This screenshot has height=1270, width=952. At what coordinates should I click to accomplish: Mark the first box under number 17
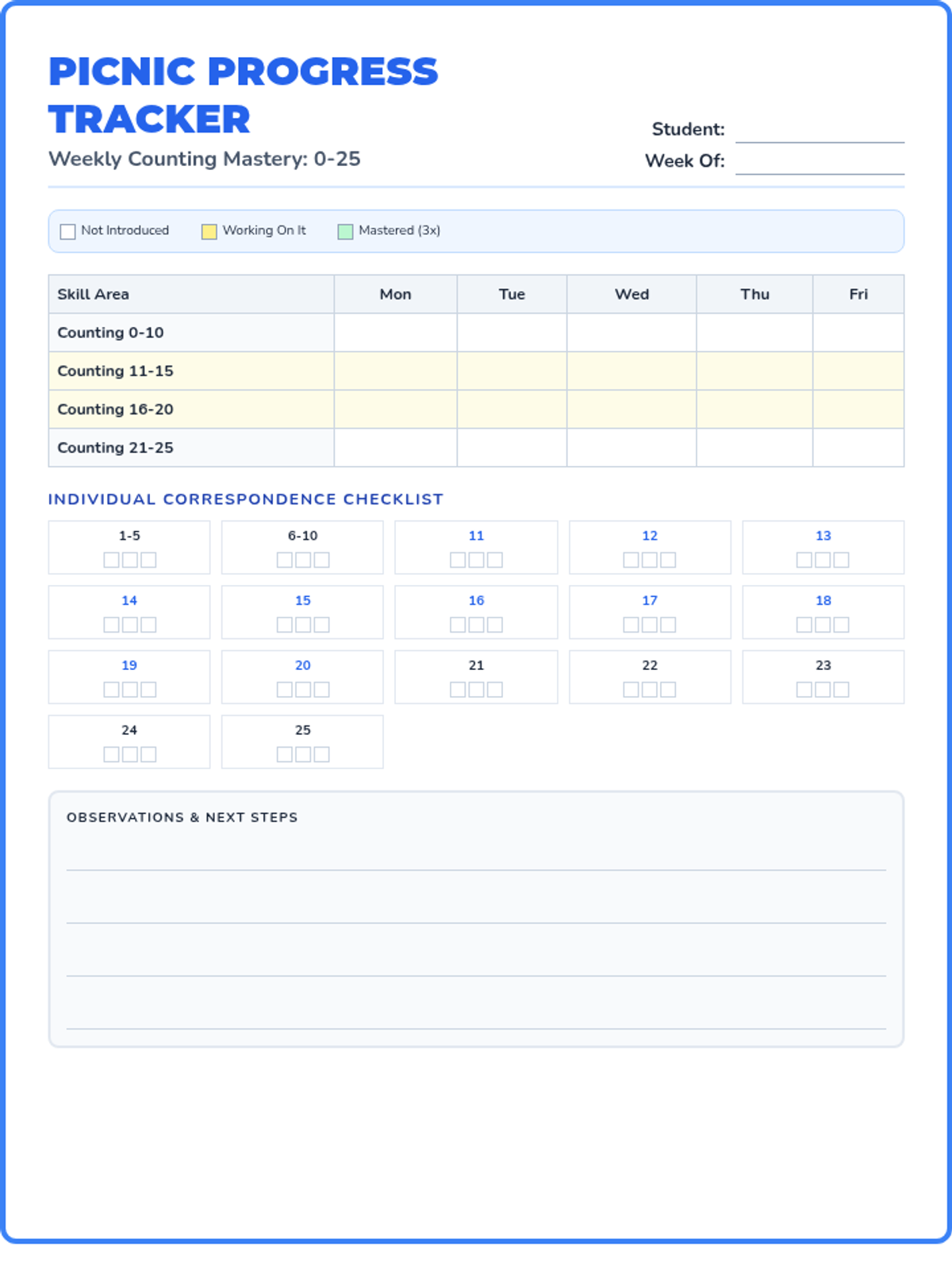point(631,625)
